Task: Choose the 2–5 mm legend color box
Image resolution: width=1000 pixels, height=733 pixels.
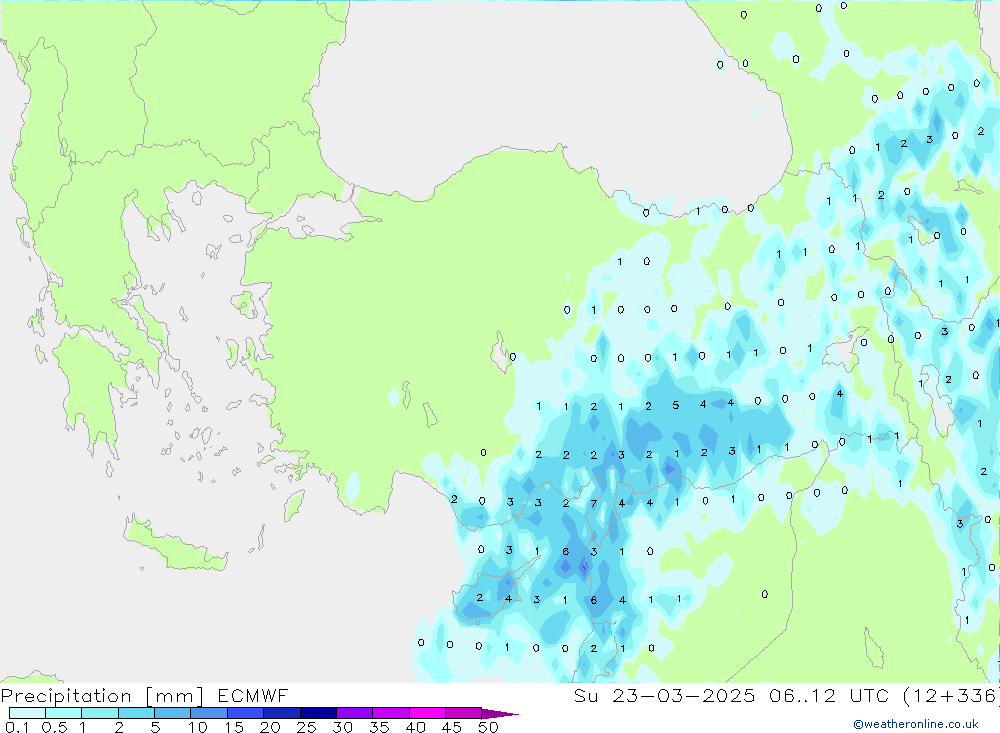Action: coord(136,713)
